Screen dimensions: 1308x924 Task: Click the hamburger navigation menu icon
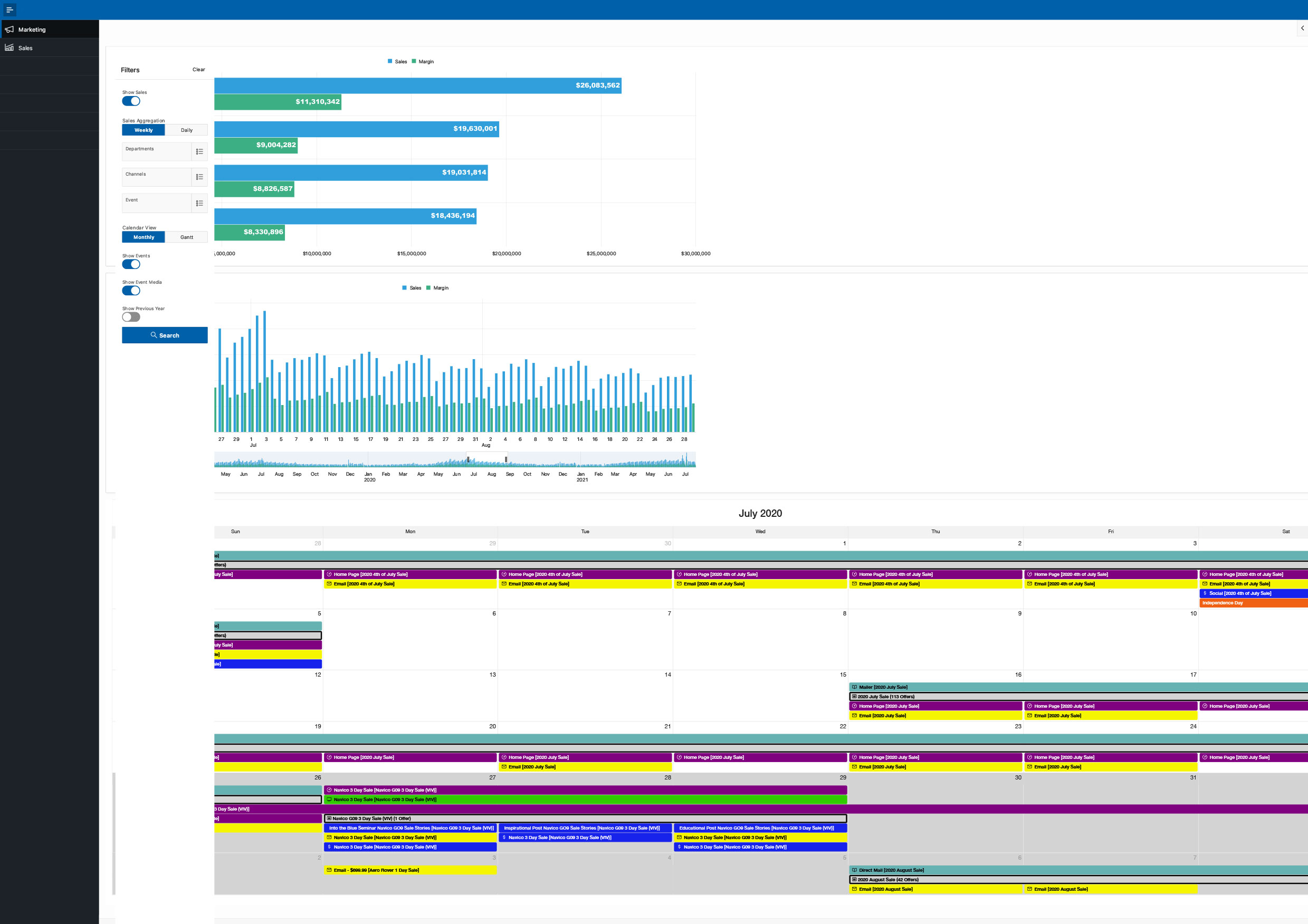tap(9, 9)
